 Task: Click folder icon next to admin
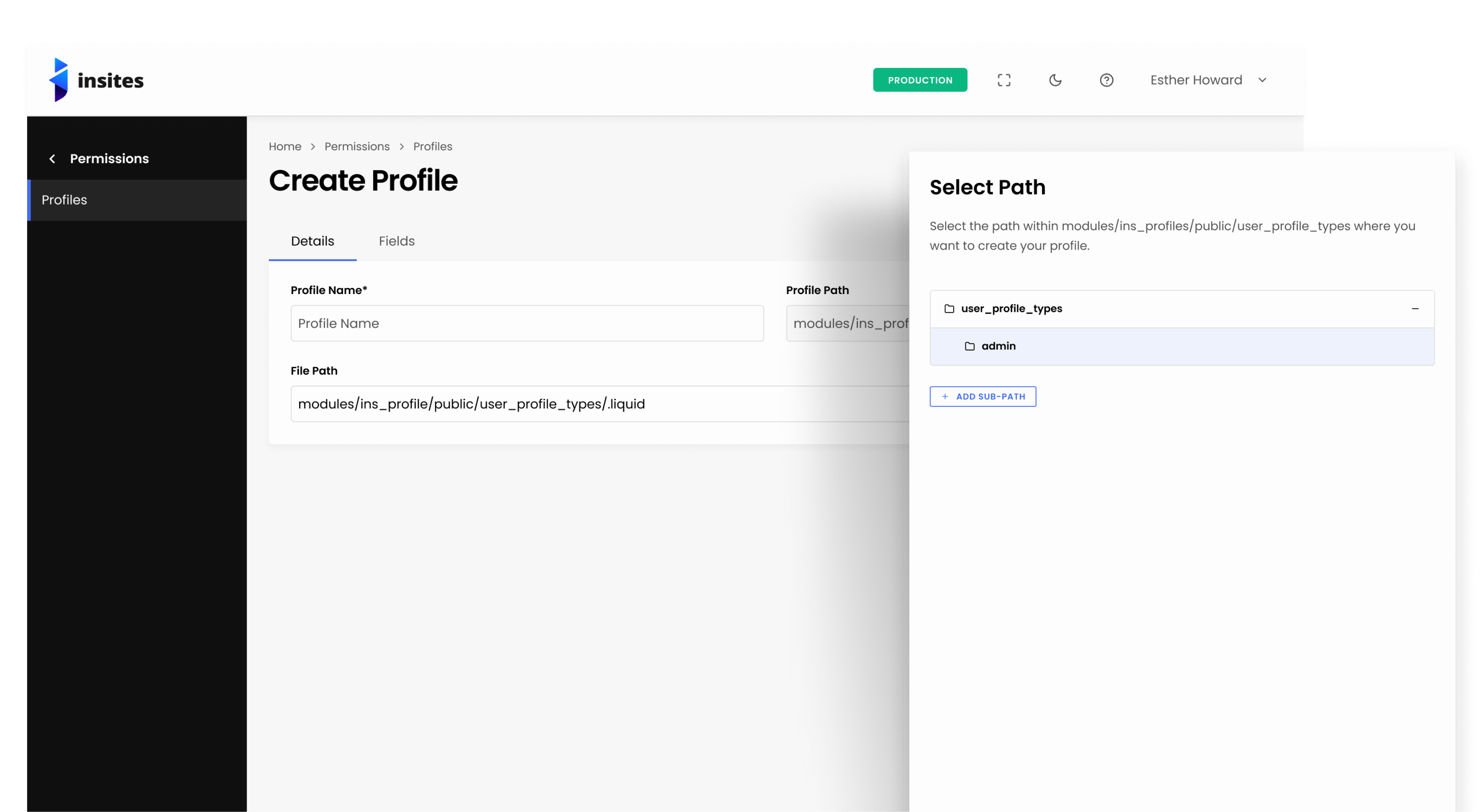coord(969,346)
